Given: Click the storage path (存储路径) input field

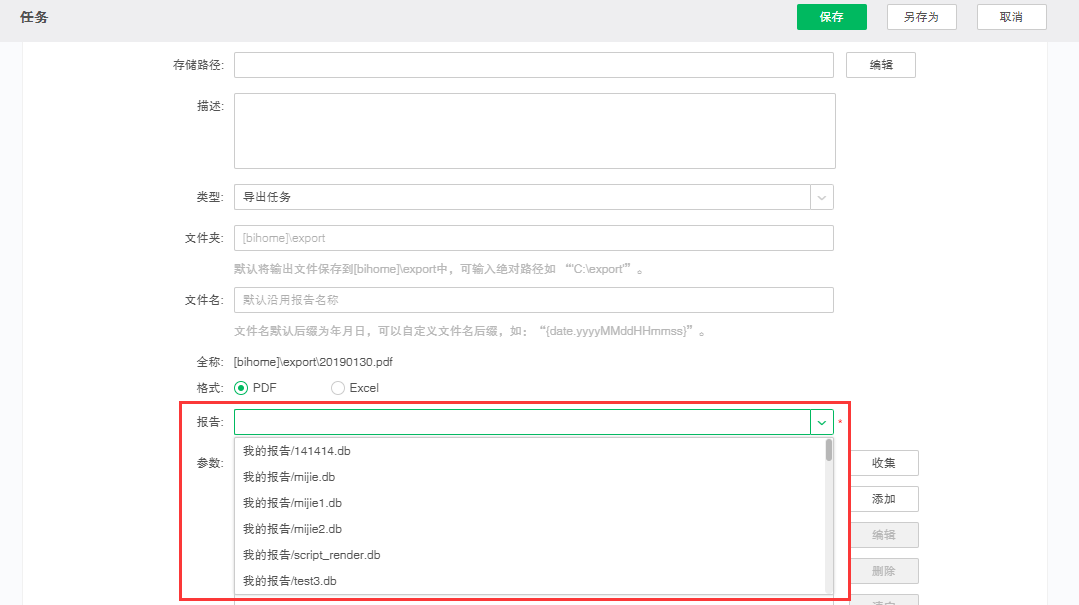Looking at the screenshot, I should (x=533, y=65).
